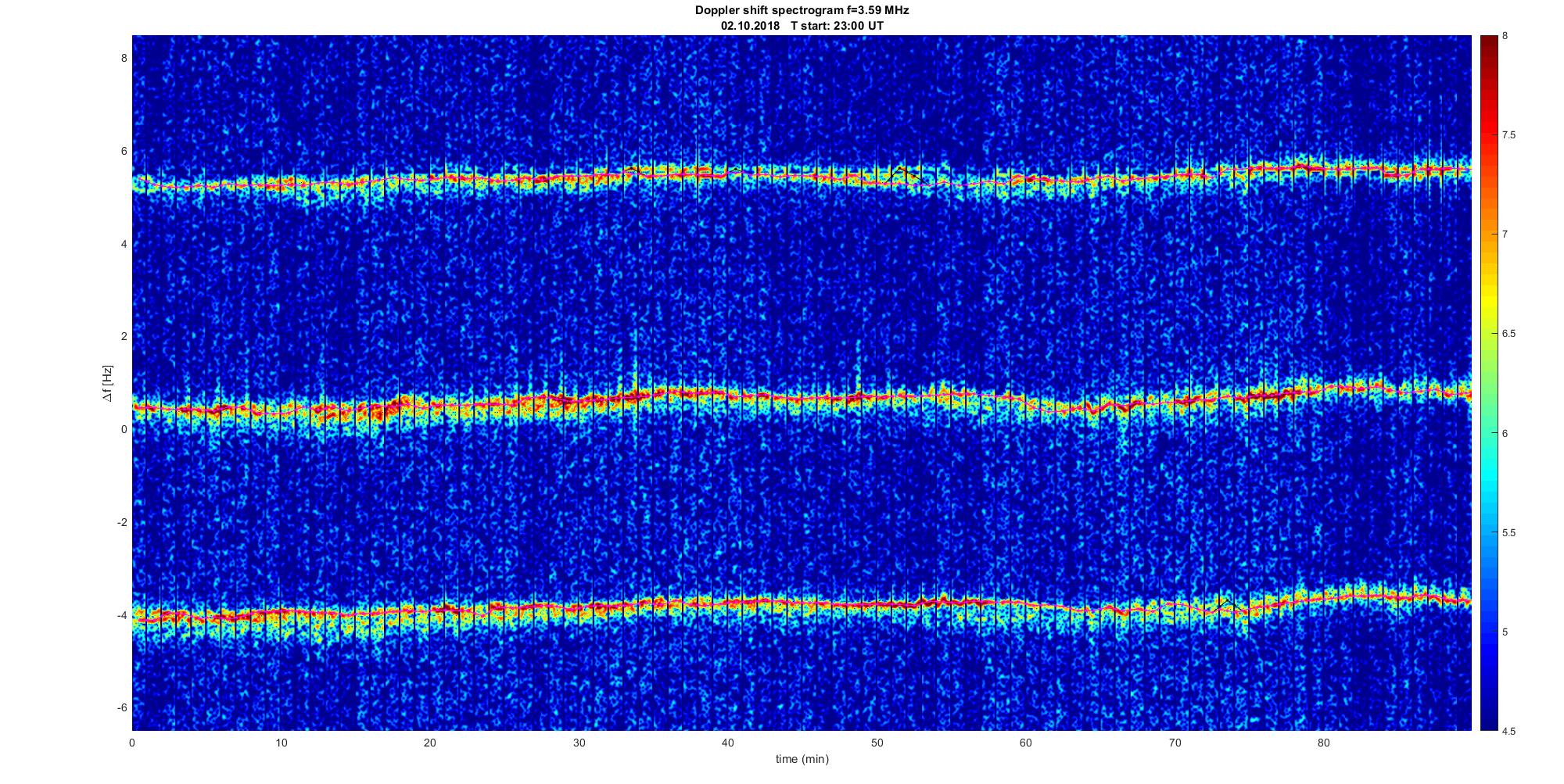Click the y-axis label 'Δf [Hz]'
The height and width of the screenshot is (784, 1564).
click(x=108, y=384)
